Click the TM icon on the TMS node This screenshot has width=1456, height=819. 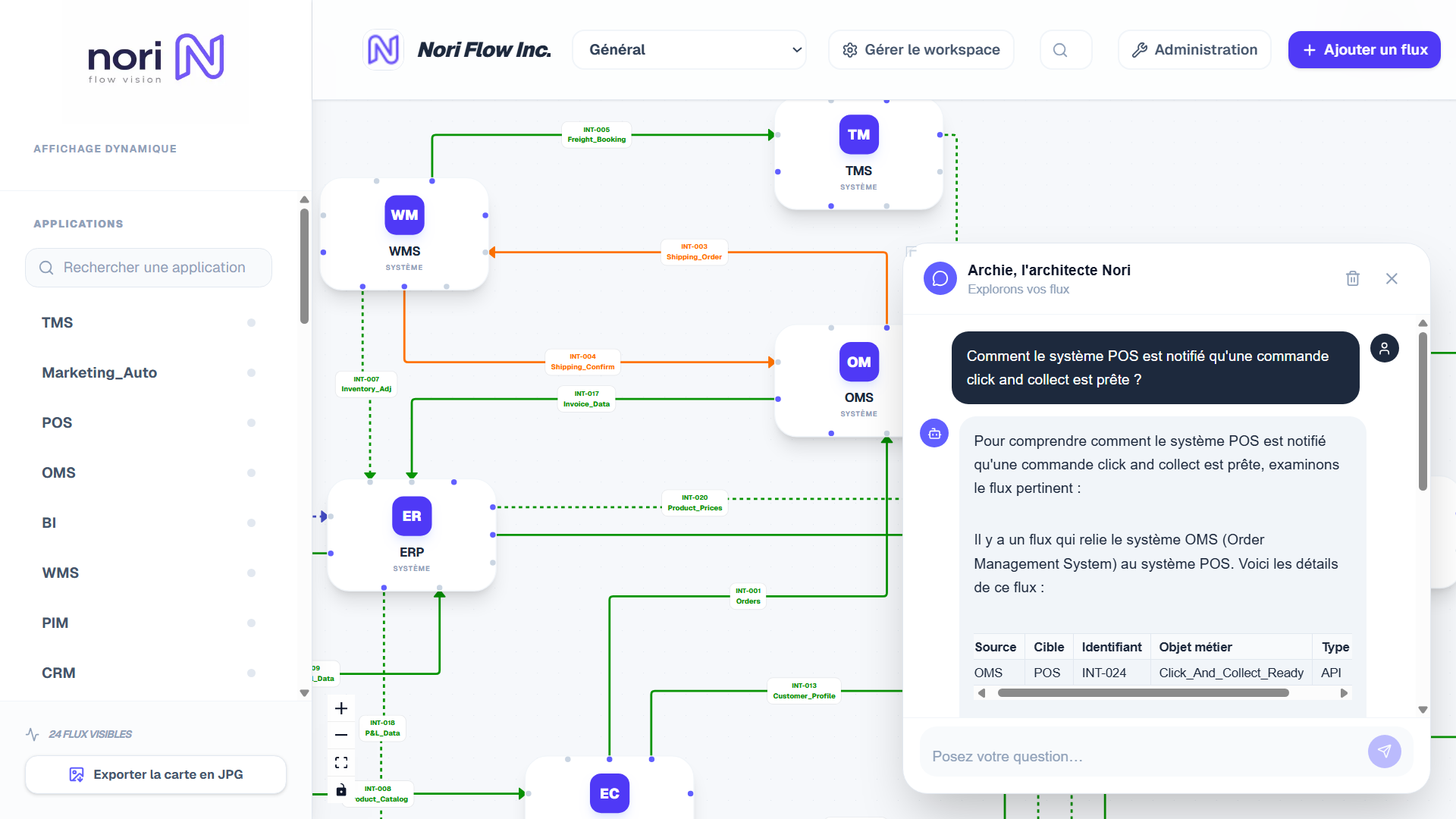point(858,134)
